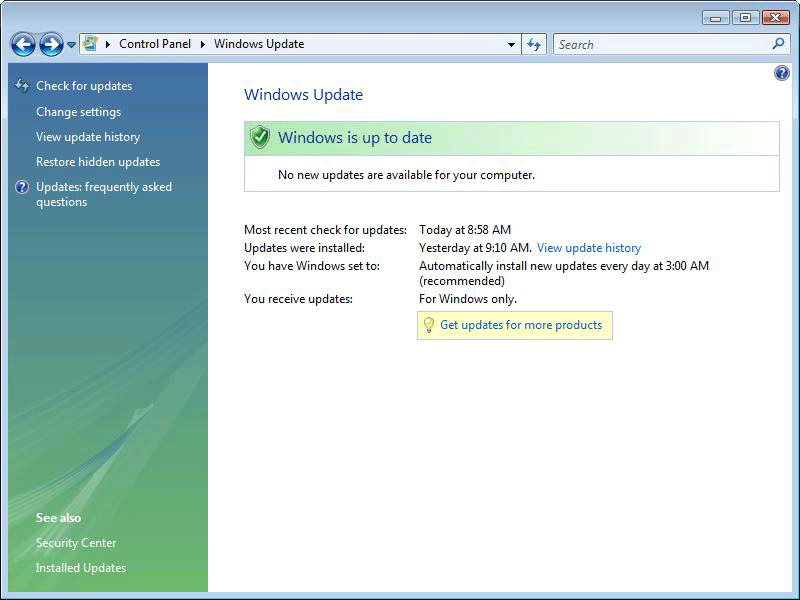This screenshot has width=800, height=600.
Task: Click 'Today at 8:58 AM' value
Action: (465, 230)
